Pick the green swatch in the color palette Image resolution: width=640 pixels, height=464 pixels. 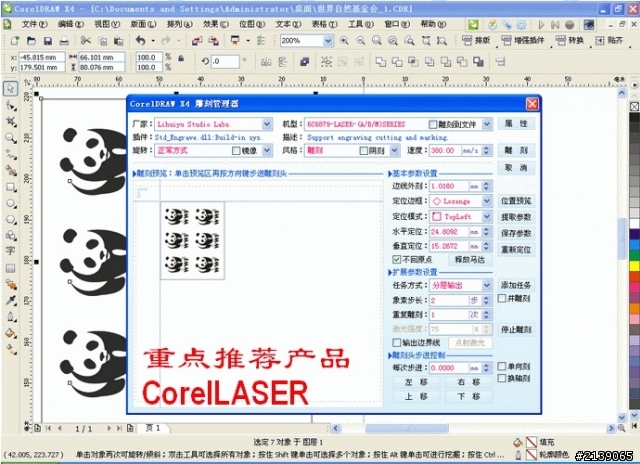[x=634, y=255]
